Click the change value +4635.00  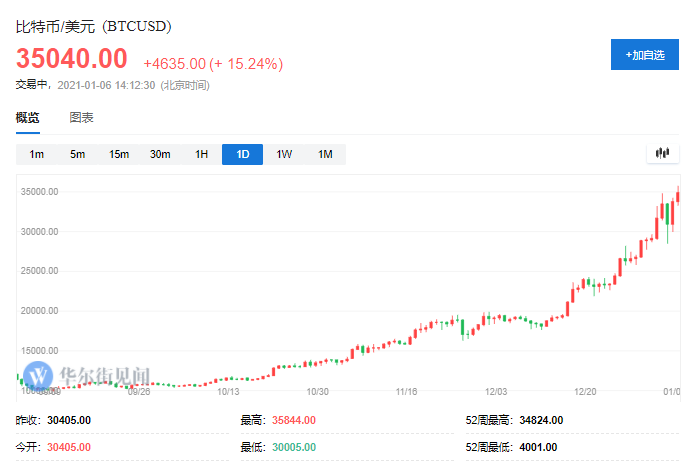click(175, 64)
